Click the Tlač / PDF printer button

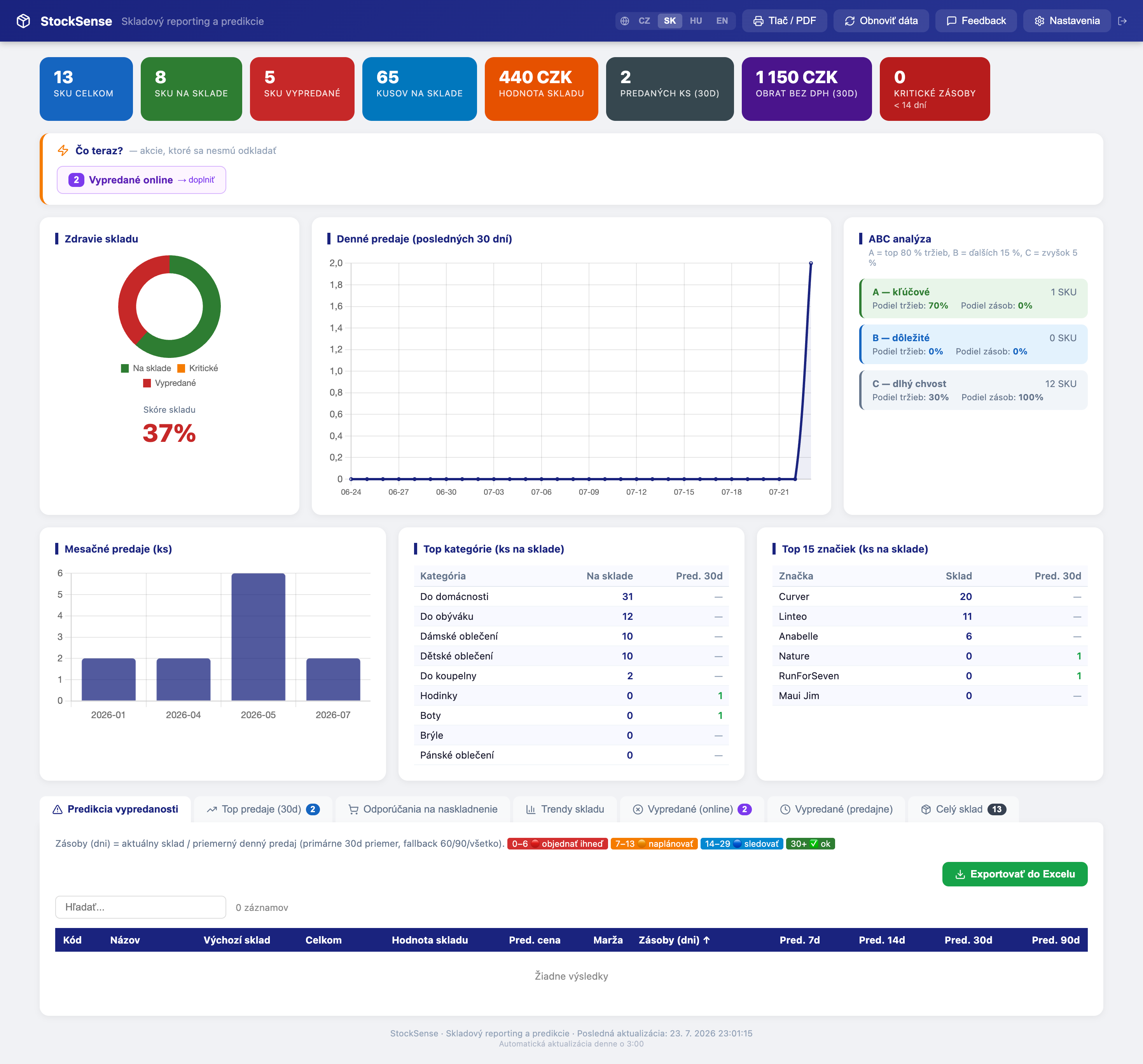(784, 21)
